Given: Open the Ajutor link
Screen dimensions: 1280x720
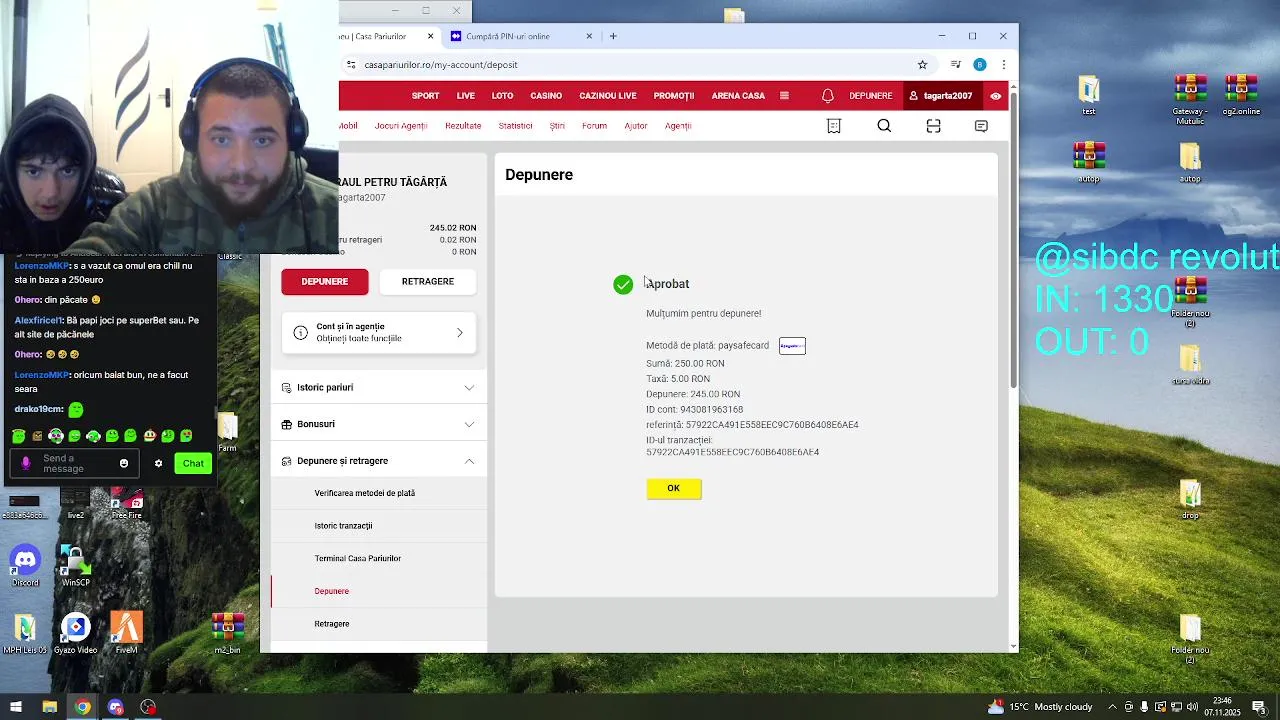Looking at the screenshot, I should coord(636,126).
